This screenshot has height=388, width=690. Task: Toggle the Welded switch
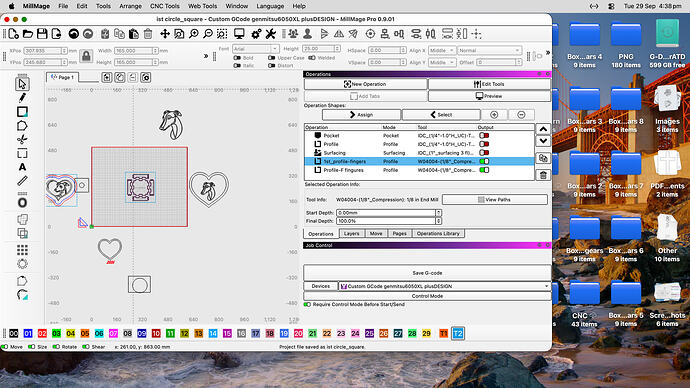click(312, 58)
